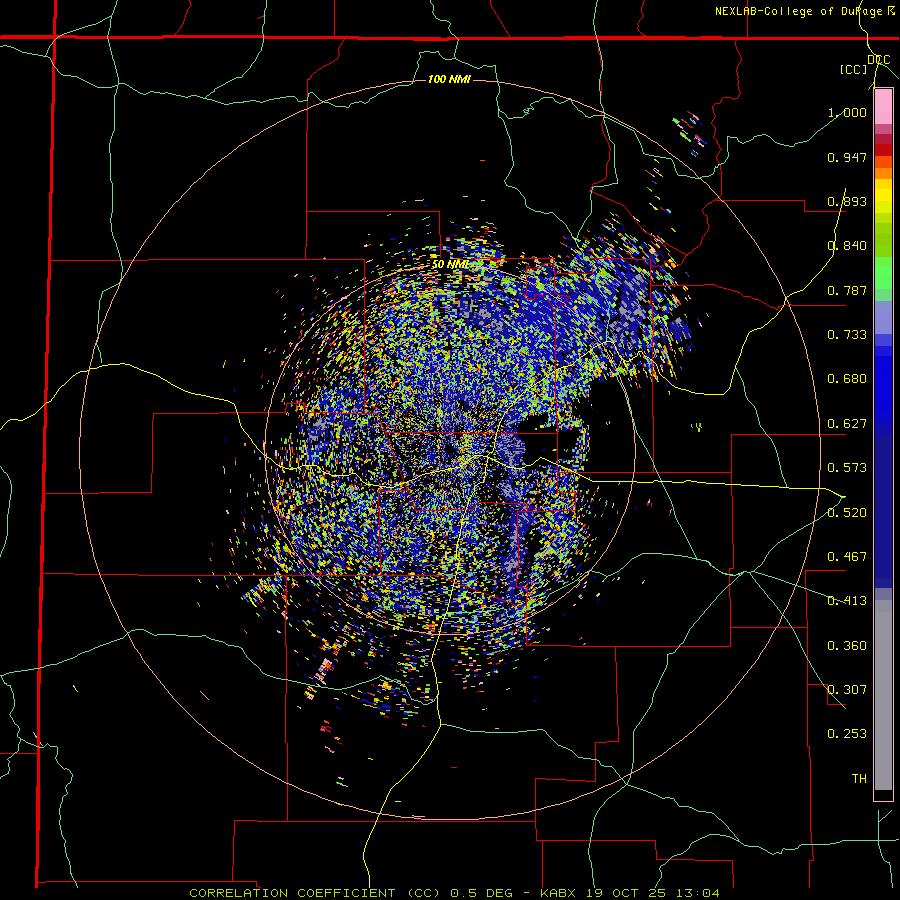Select the 0.787 scale label
The width and height of the screenshot is (900, 900).
(847, 290)
